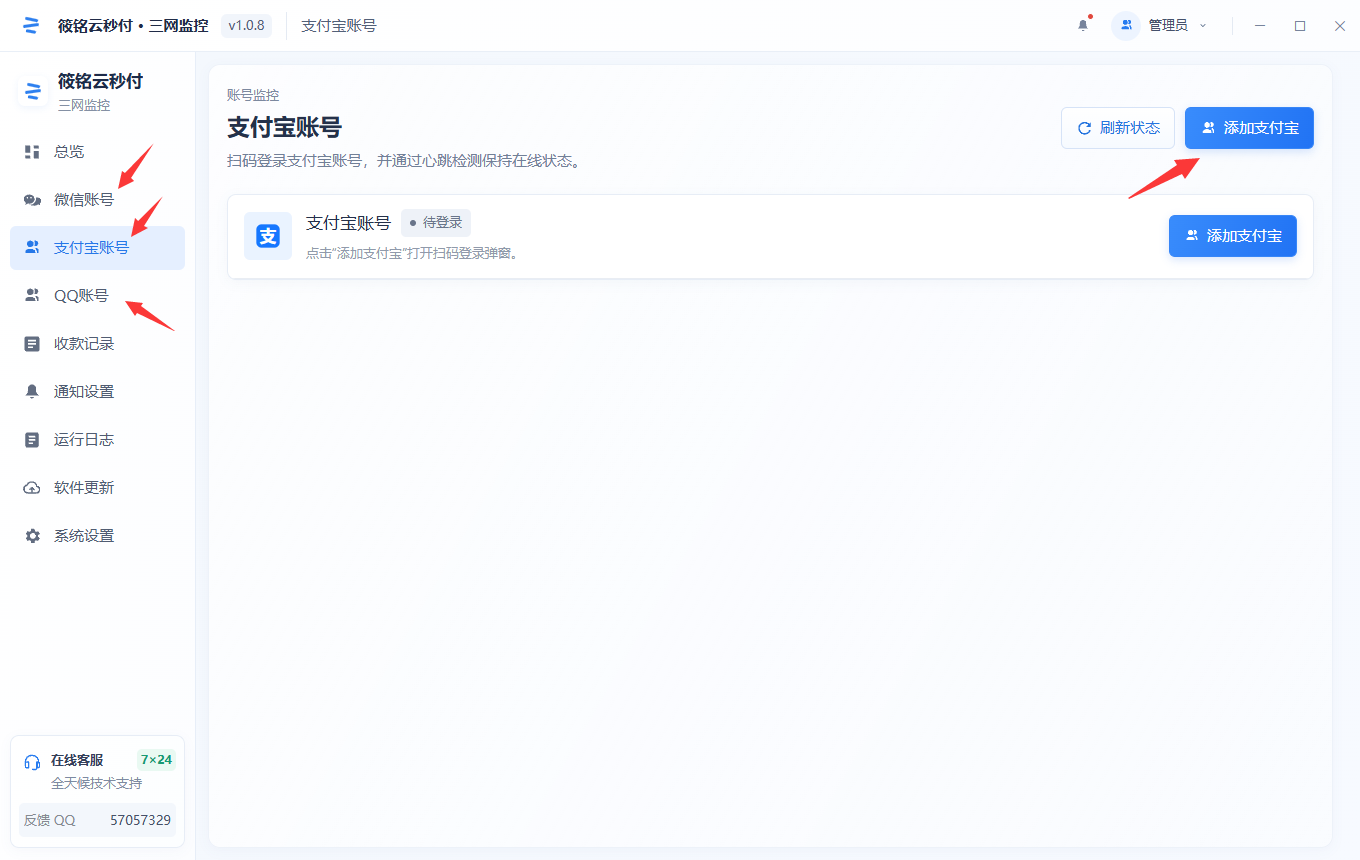This screenshot has width=1360, height=860.
Task: Click the 点击“添加支付宝”打开扫码登录弹窗 hint text
Action: point(412,253)
